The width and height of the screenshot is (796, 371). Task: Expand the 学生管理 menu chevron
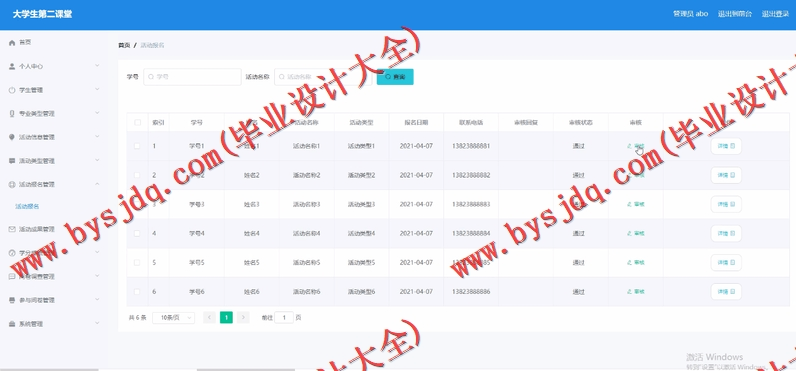click(x=97, y=90)
